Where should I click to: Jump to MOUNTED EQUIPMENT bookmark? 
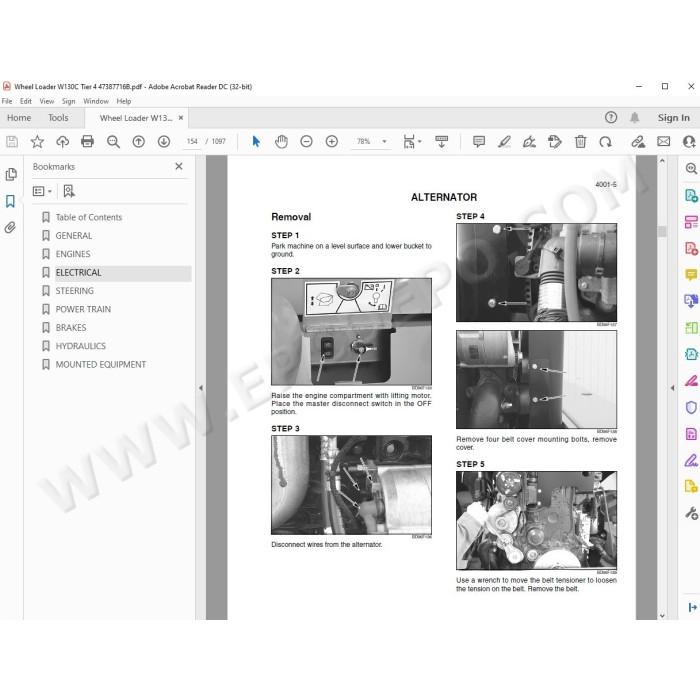(100, 364)
